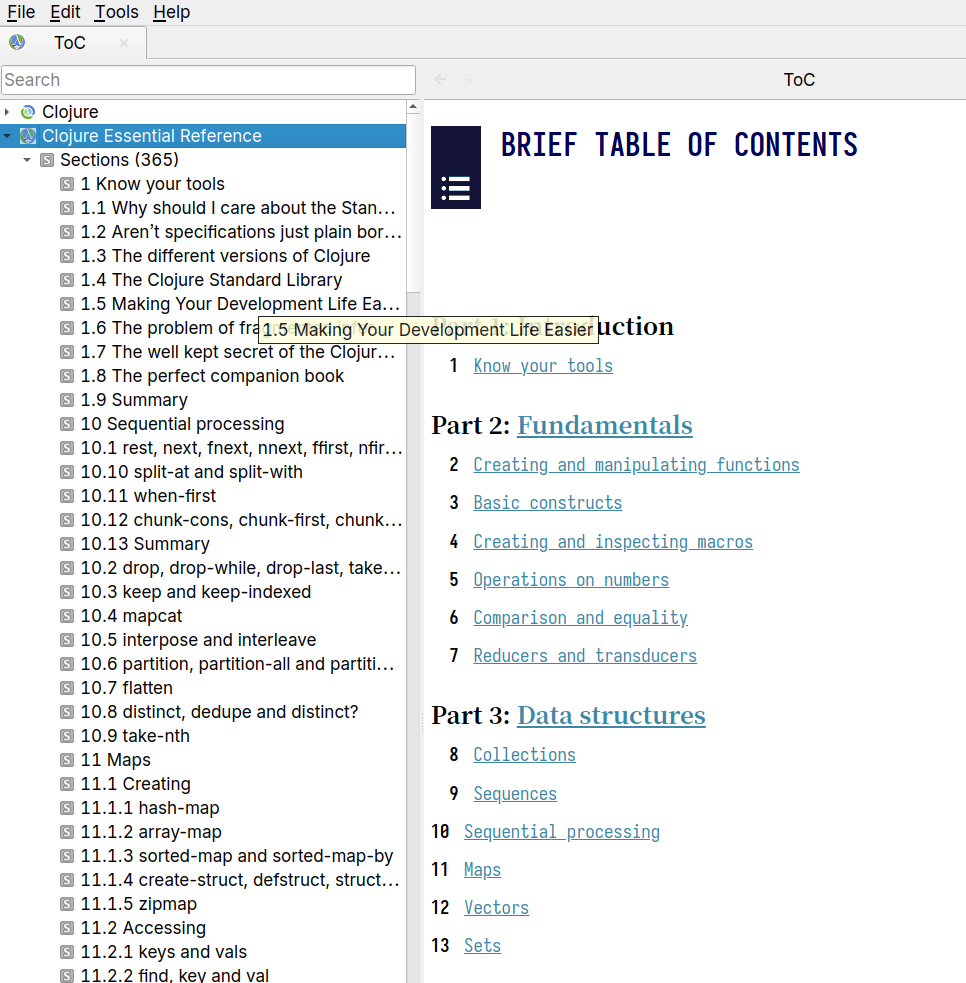Open the Edit menu
Image resolution: width=966 pixels, height=983 pixels.
65,12
